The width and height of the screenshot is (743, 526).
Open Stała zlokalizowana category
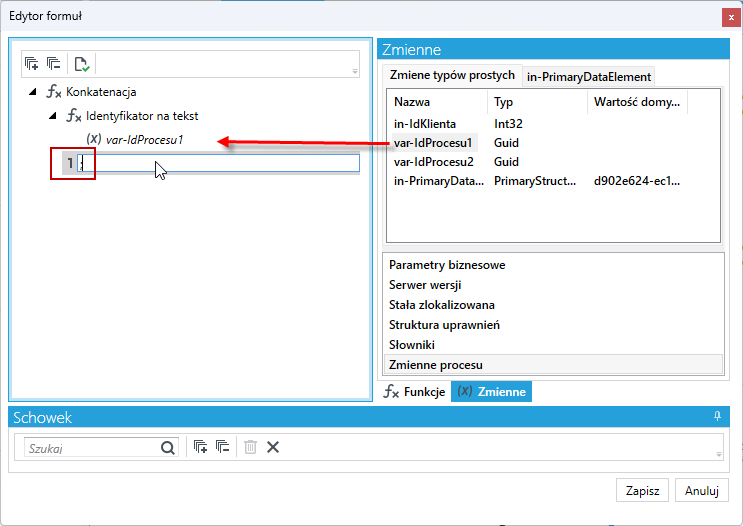[442, 305]
